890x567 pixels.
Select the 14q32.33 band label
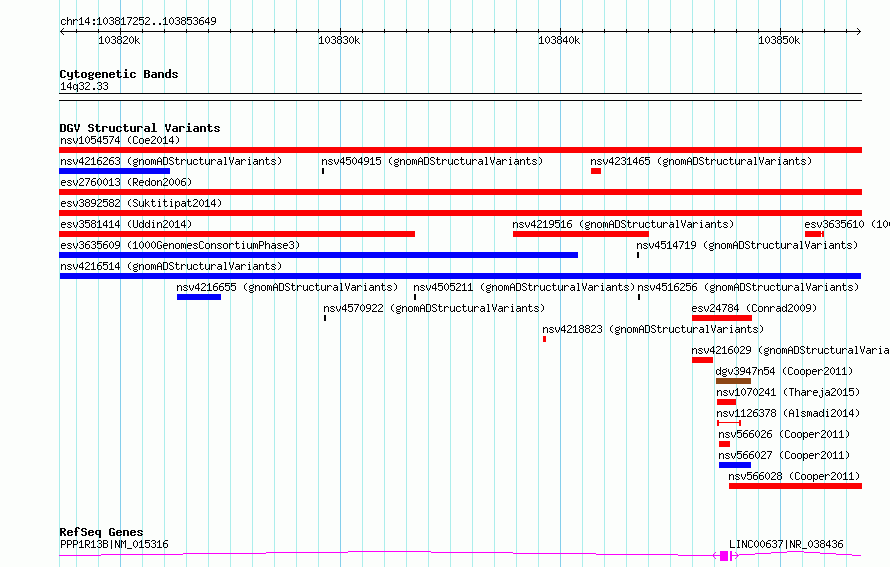pos(84,86)
